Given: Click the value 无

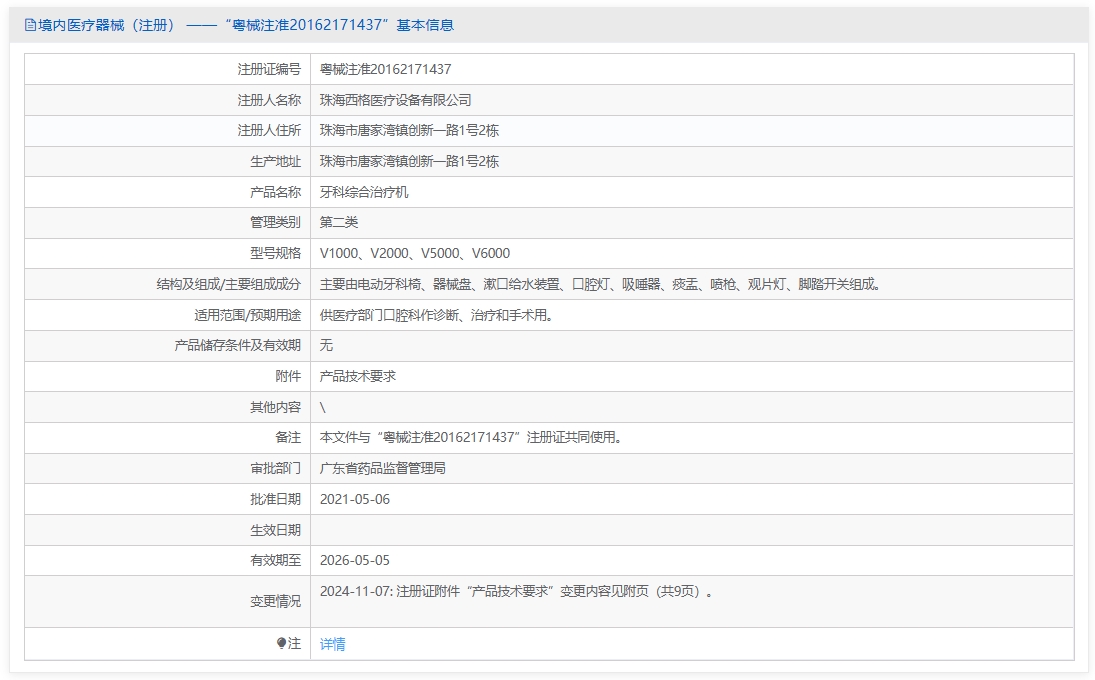Looking at the screenshot, I should pos(326,345).
